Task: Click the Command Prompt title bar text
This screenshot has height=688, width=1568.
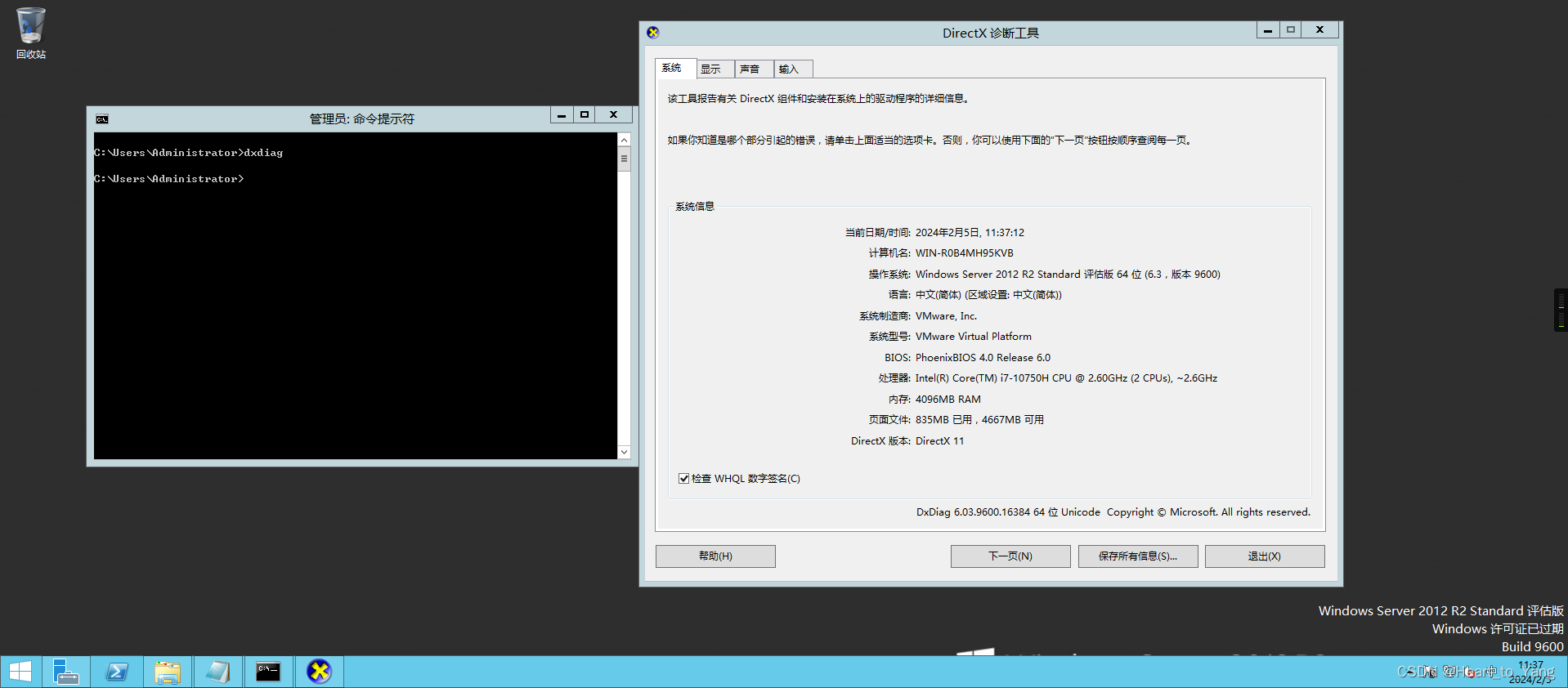Action: click(x=361, y=119)
